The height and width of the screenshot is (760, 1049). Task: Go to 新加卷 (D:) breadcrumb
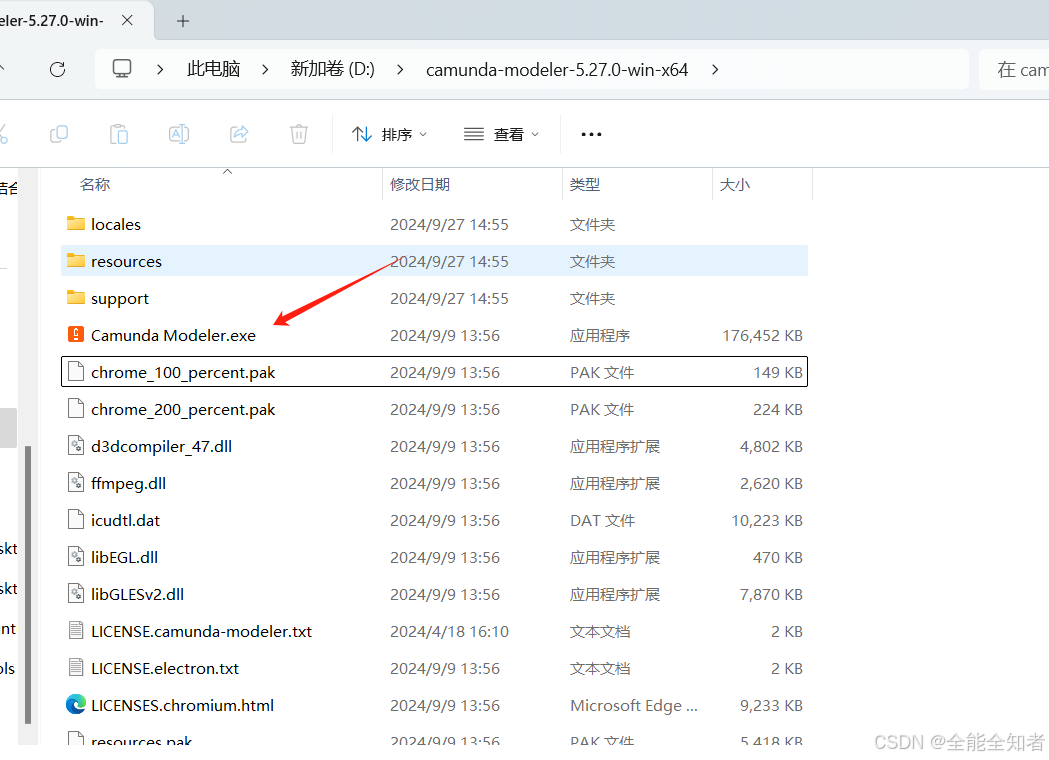(332, 69)
